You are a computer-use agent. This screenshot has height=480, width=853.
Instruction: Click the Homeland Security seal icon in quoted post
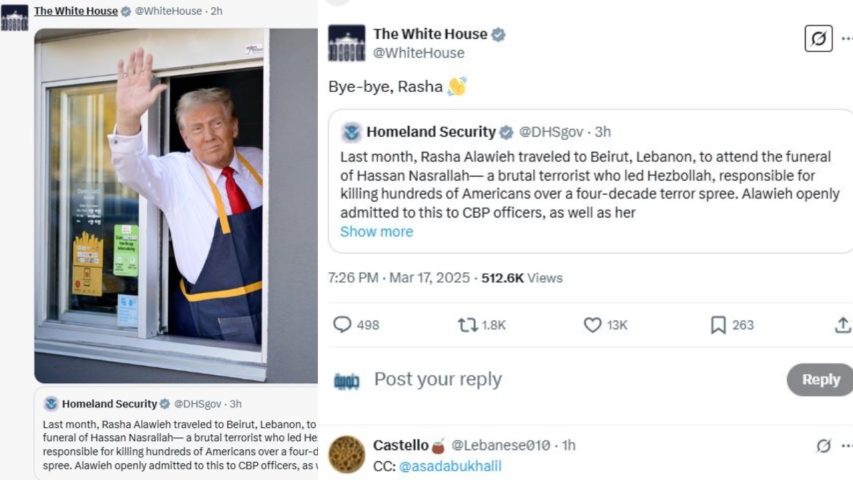pyautogui.click(x=351, y=132)
